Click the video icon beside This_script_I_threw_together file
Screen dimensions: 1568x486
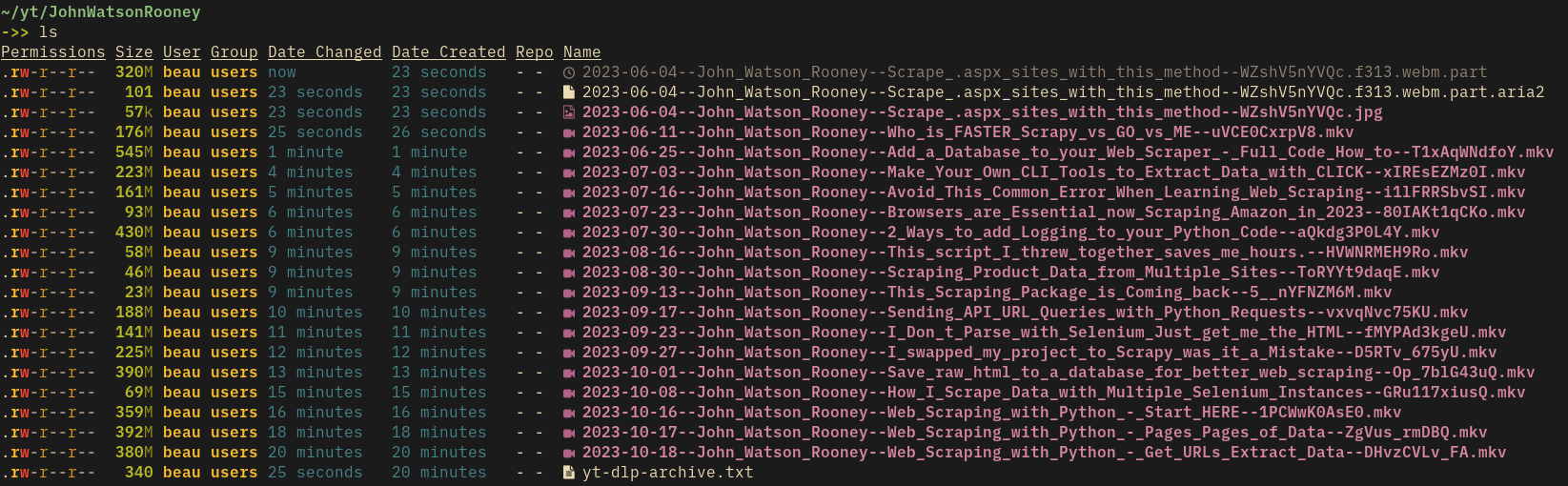pos(569,253)
